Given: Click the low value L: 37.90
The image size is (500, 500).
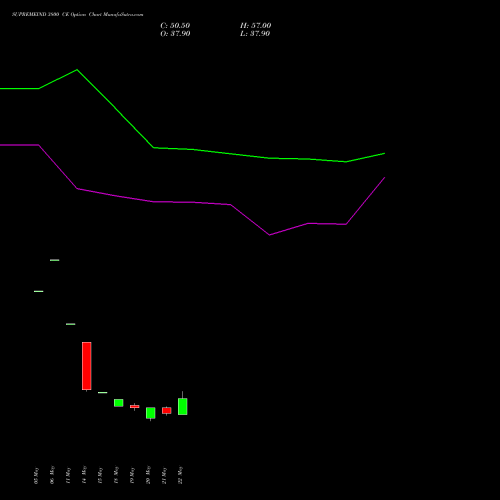Looking at the screenshot, I should 255,34.
